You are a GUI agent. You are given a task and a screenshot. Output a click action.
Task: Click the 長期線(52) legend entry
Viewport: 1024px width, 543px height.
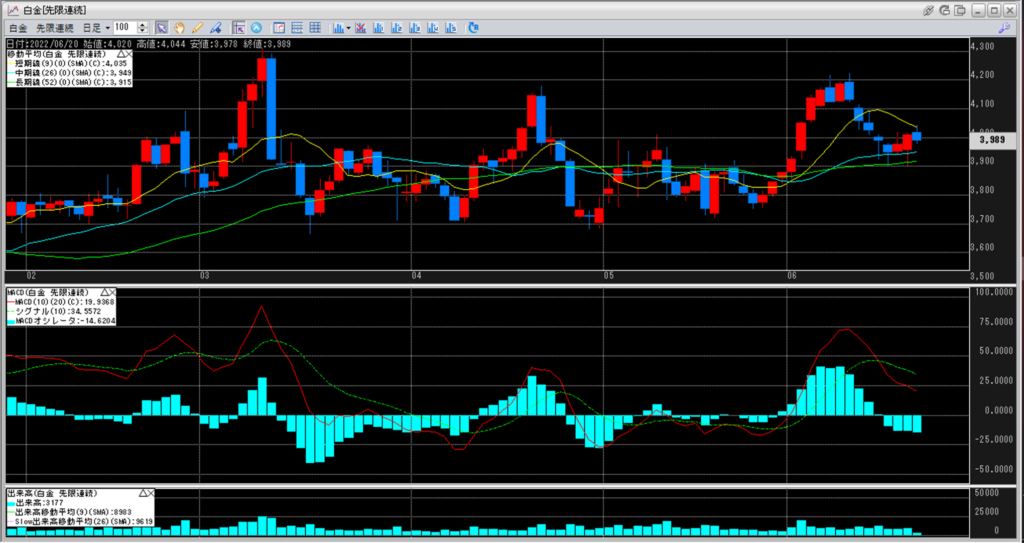click(x=70, y=82)
